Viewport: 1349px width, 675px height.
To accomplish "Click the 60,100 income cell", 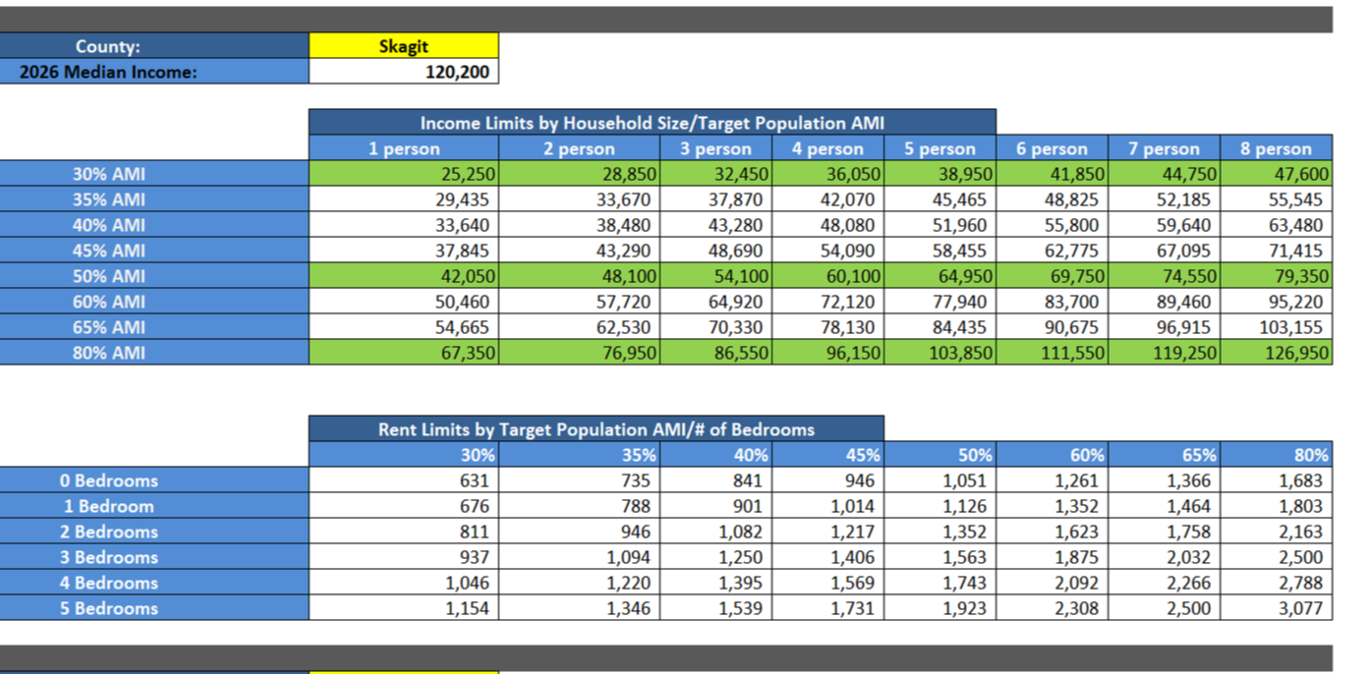I will [x=827, y=276].
